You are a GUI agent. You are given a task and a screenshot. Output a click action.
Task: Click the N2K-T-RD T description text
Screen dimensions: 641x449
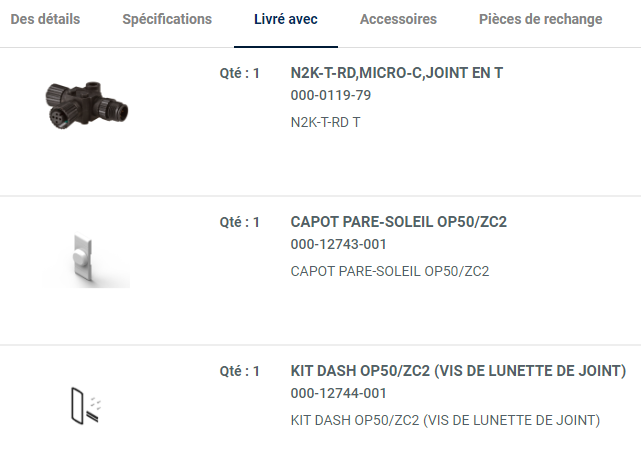pyautogui.click(x=325, y=122)
